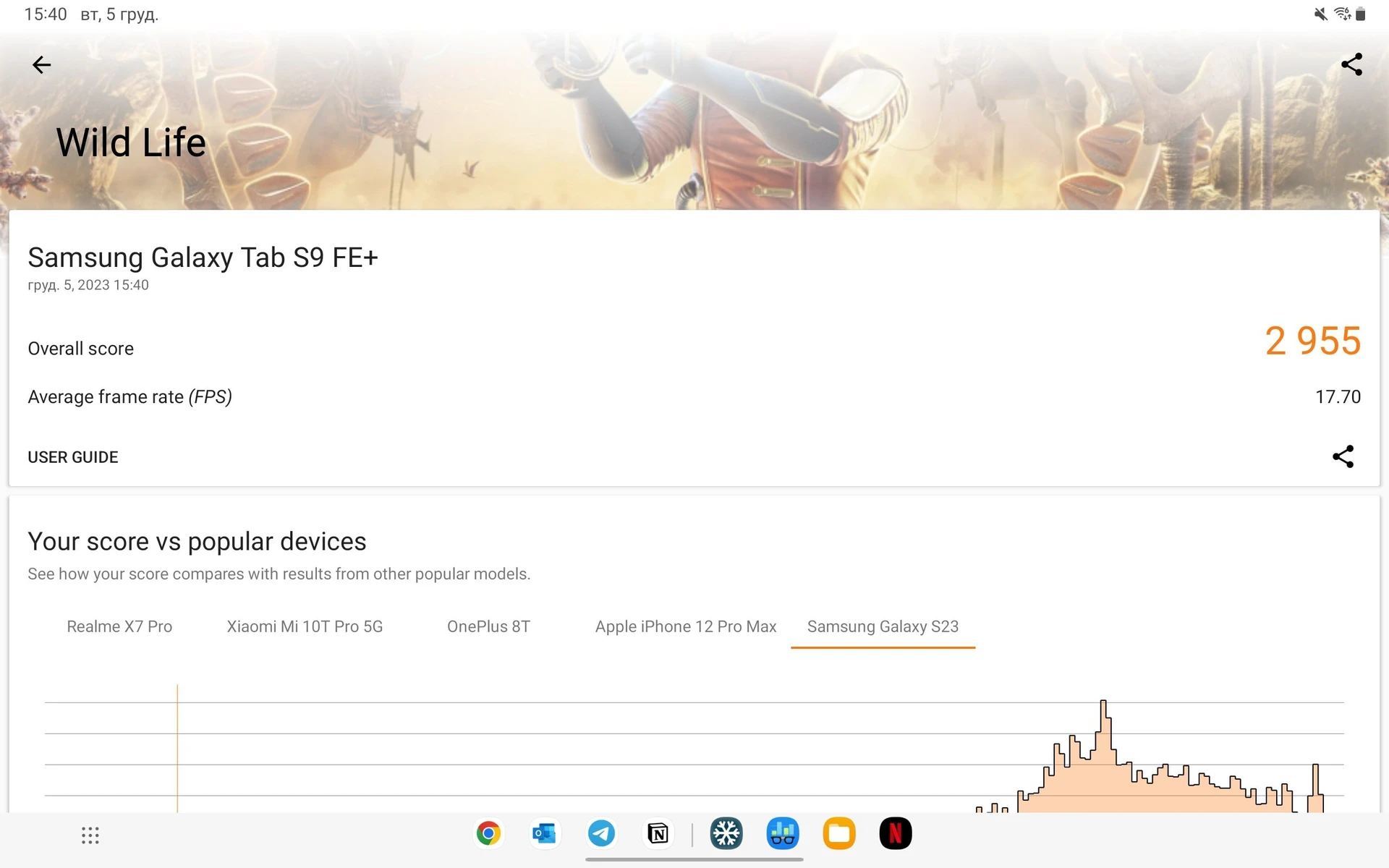This screenshot has height=868, width=1389.
Task: Launch Chrome from the taskbar
Action: (488, 834)
